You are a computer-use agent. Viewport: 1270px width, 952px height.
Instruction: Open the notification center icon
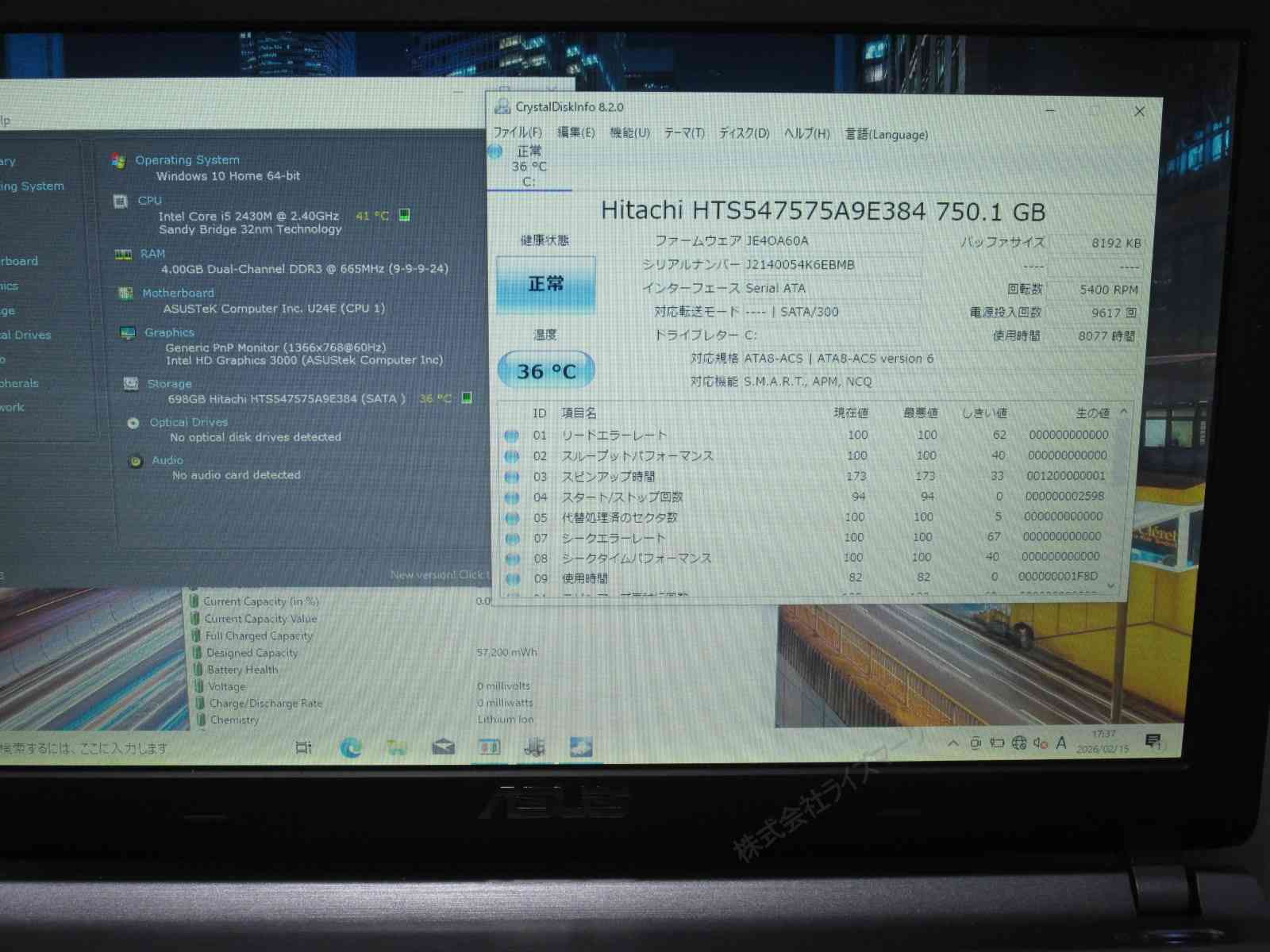(1153, 742)
